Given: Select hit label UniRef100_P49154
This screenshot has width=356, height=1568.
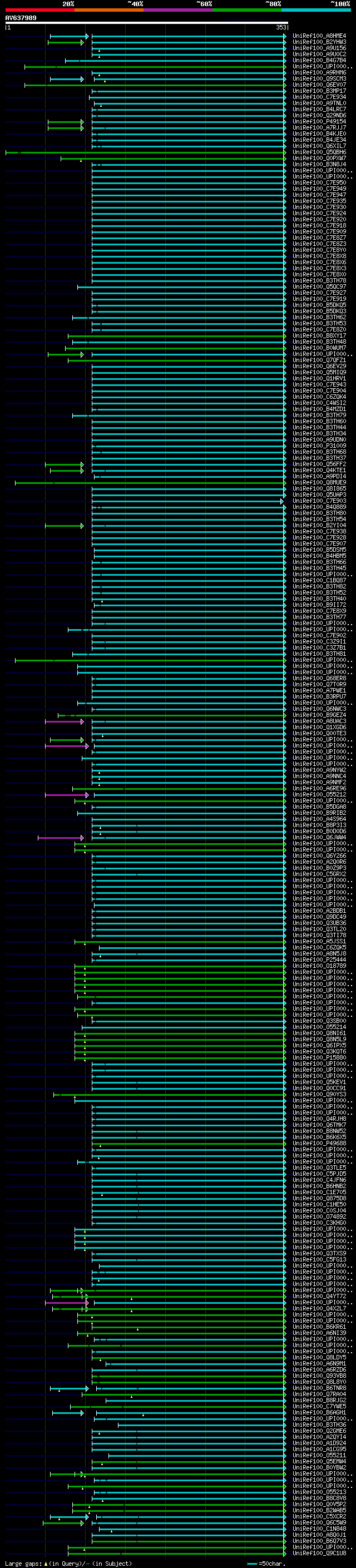Looking at the screenshot, I should [x=319, y=122].
